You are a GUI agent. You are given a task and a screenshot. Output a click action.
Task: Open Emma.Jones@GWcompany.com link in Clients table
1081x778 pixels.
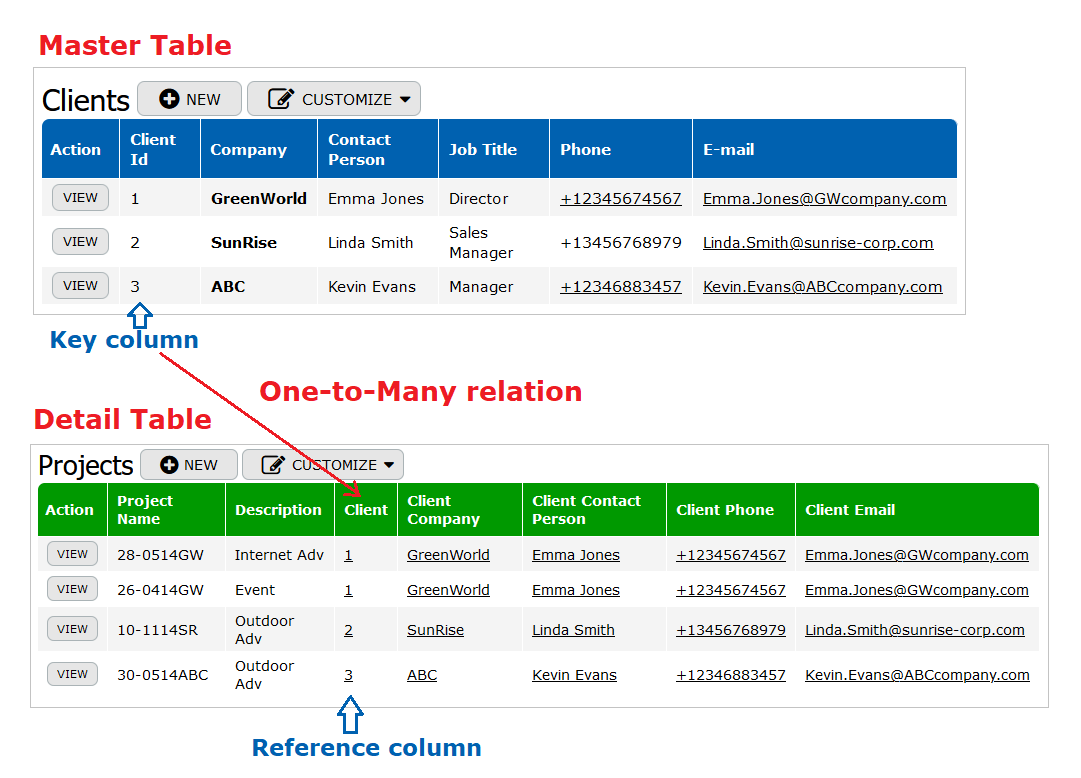coord(825,199)
